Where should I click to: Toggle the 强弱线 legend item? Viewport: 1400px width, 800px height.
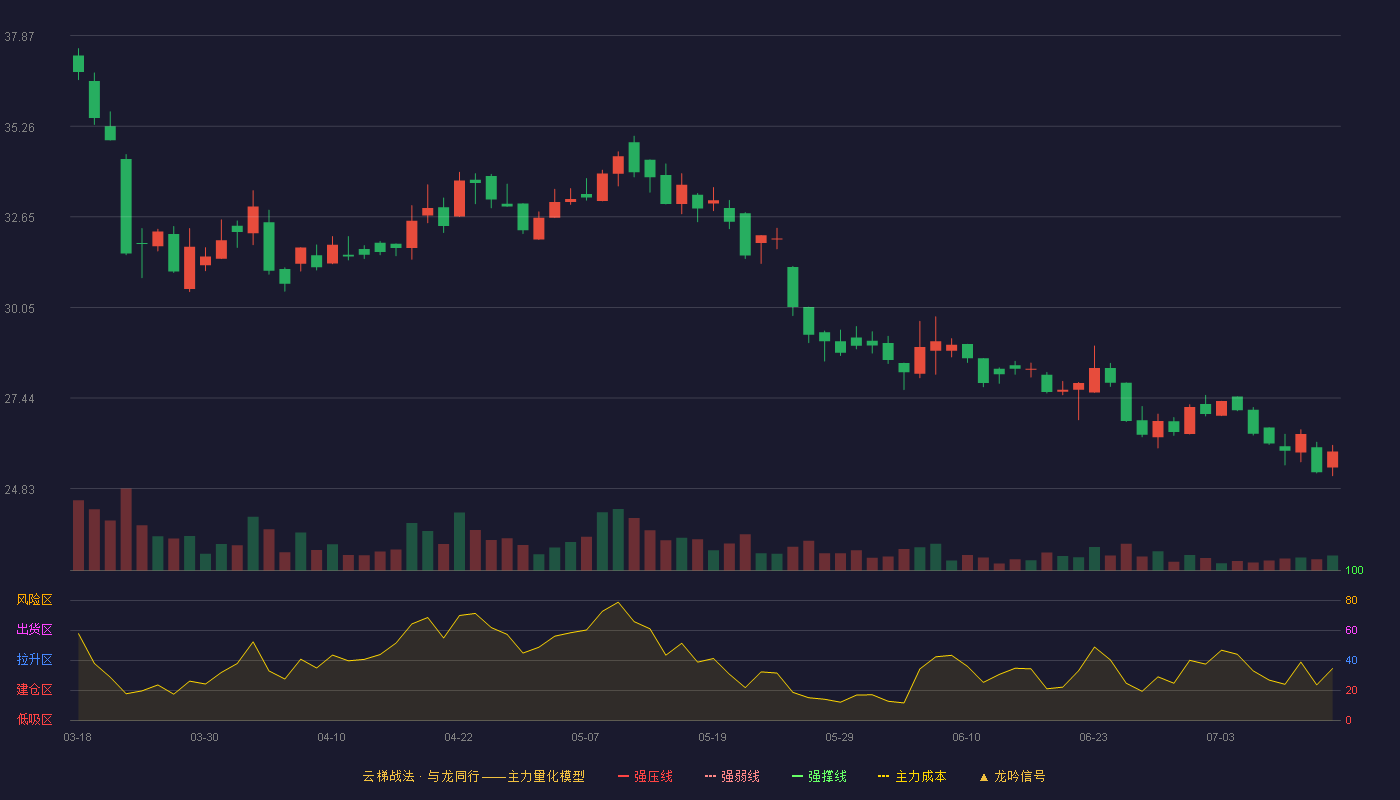[x=732, y=776]
